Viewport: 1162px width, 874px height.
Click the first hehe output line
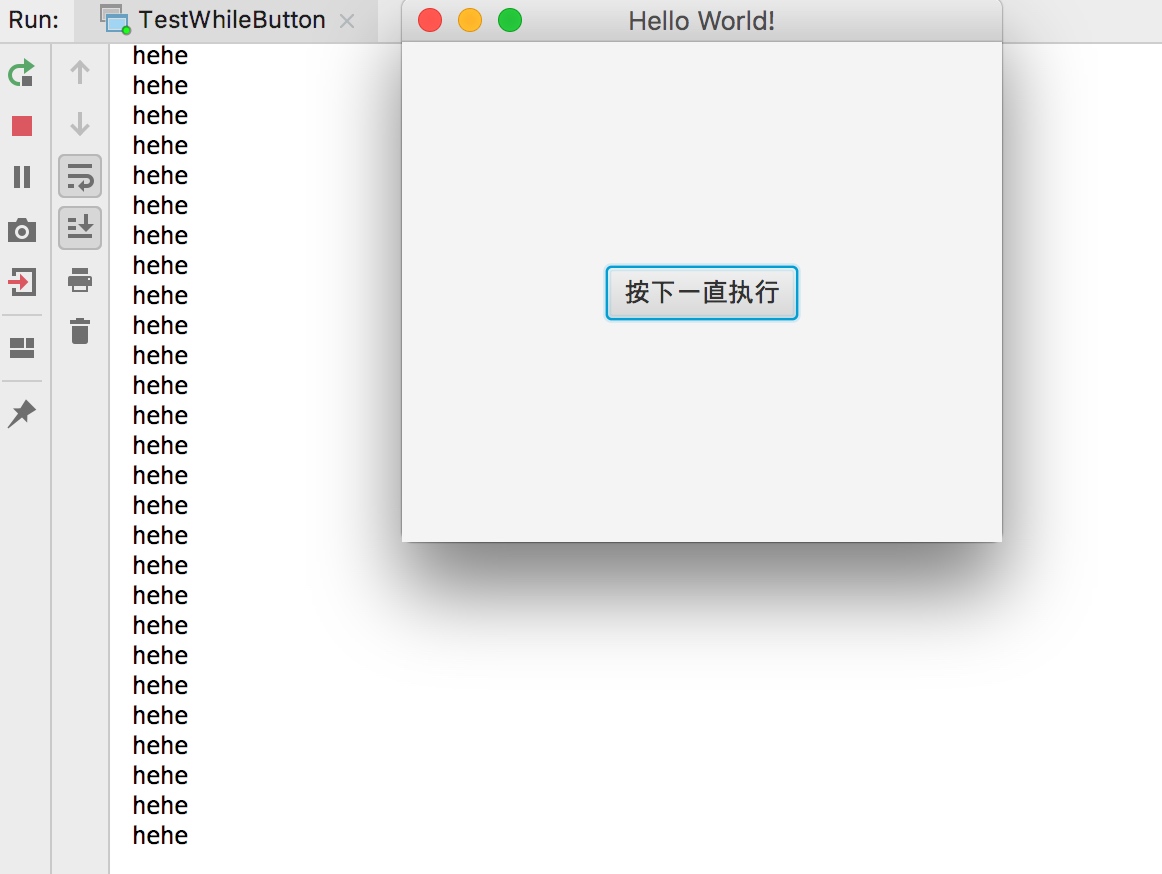coord(159,55)
